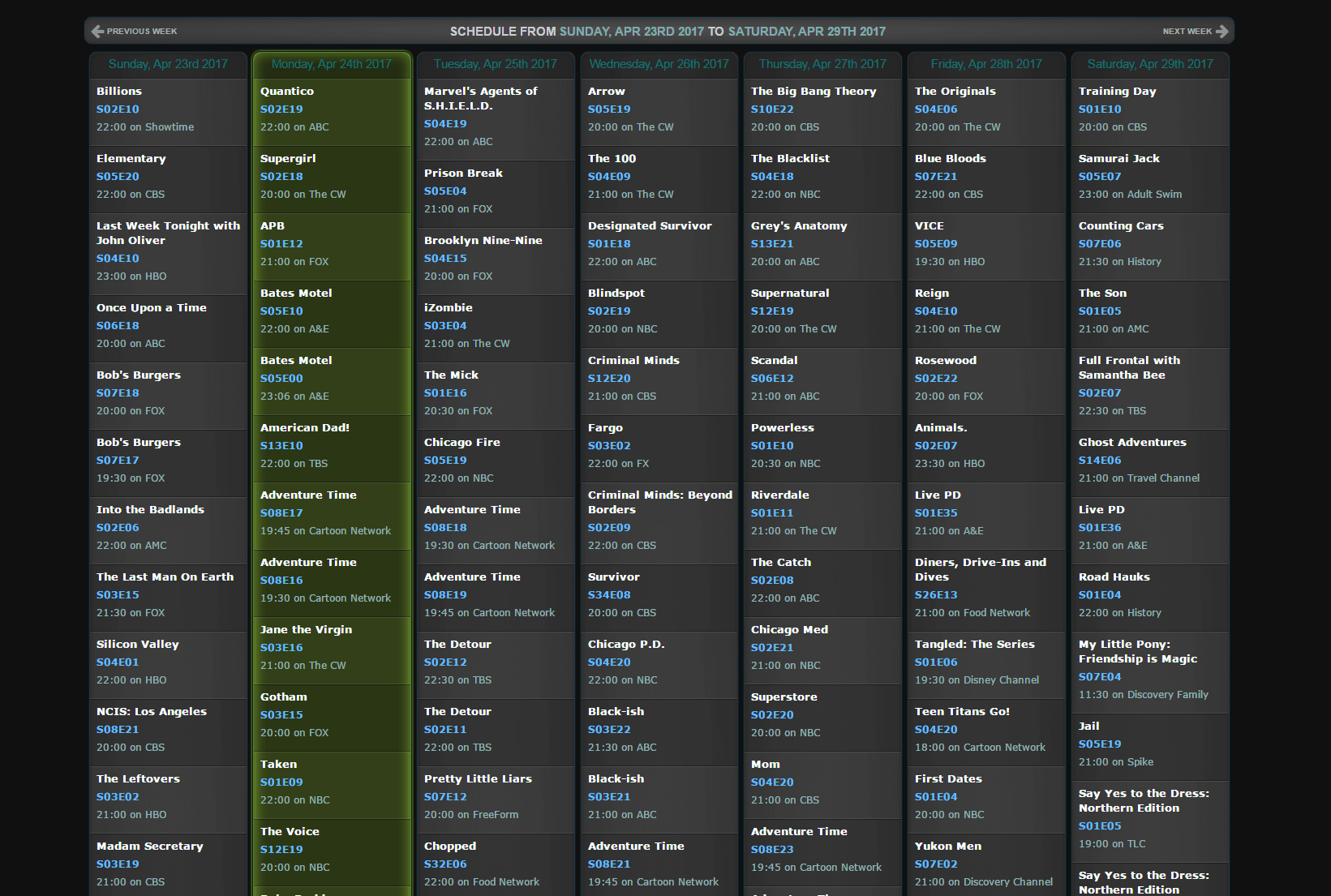This screenshot has height=896, width=1331.
Task: Open Bates Motel episode S05E00
Action: (x=281, y=379)
